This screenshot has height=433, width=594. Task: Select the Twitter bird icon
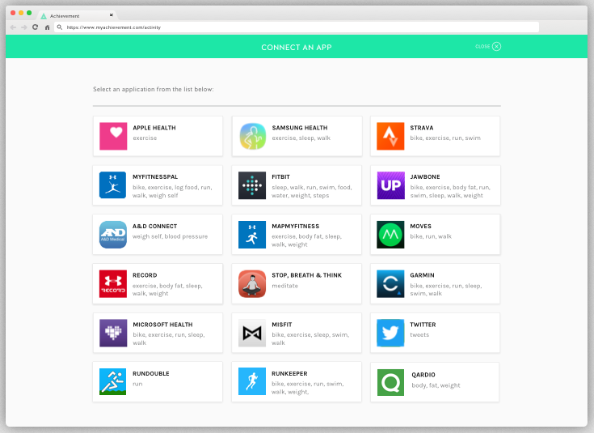(390, 333)
